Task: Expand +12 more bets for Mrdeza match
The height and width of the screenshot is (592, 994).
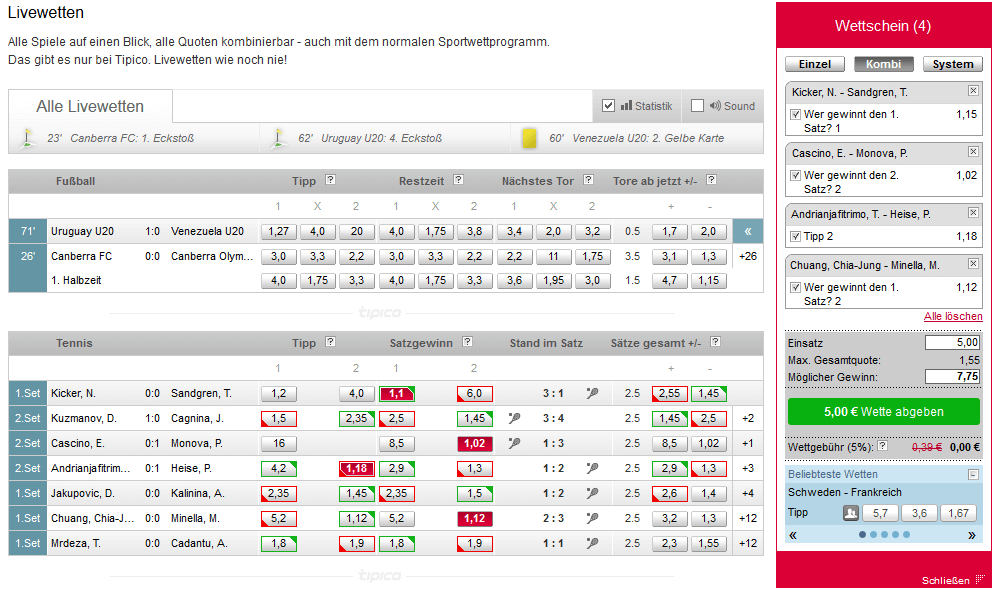Action: (x=748, y=543)
